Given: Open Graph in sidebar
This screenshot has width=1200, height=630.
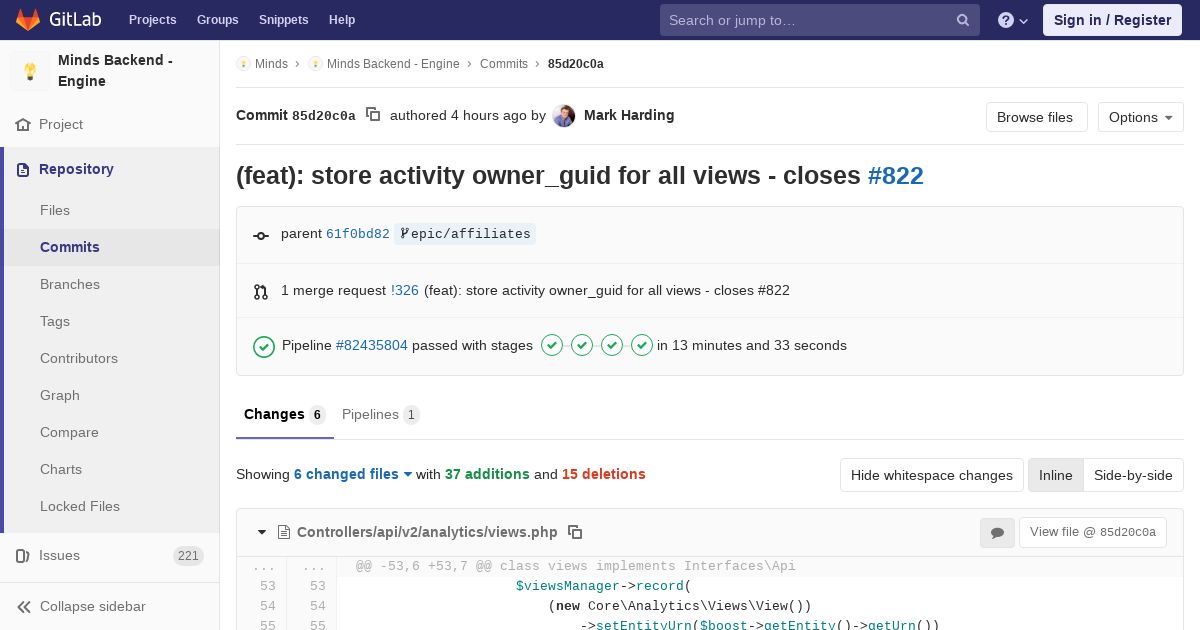Looking at the screenshot, I should click(x=60, y=395).
